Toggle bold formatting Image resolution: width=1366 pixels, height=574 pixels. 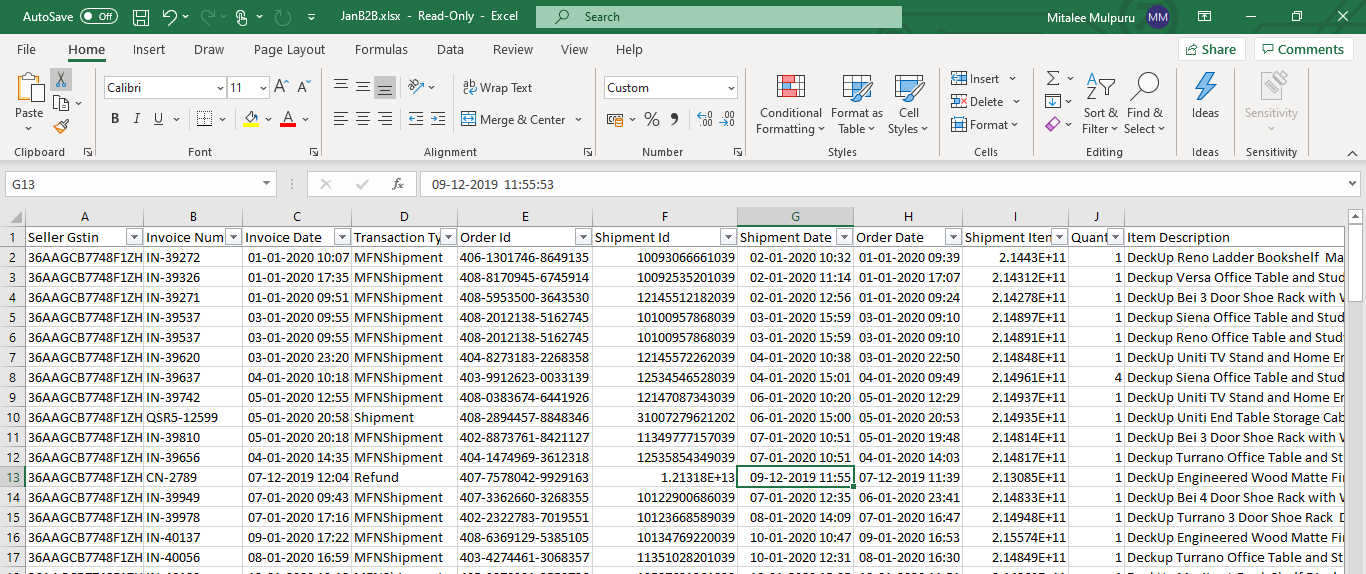[115, 119]
